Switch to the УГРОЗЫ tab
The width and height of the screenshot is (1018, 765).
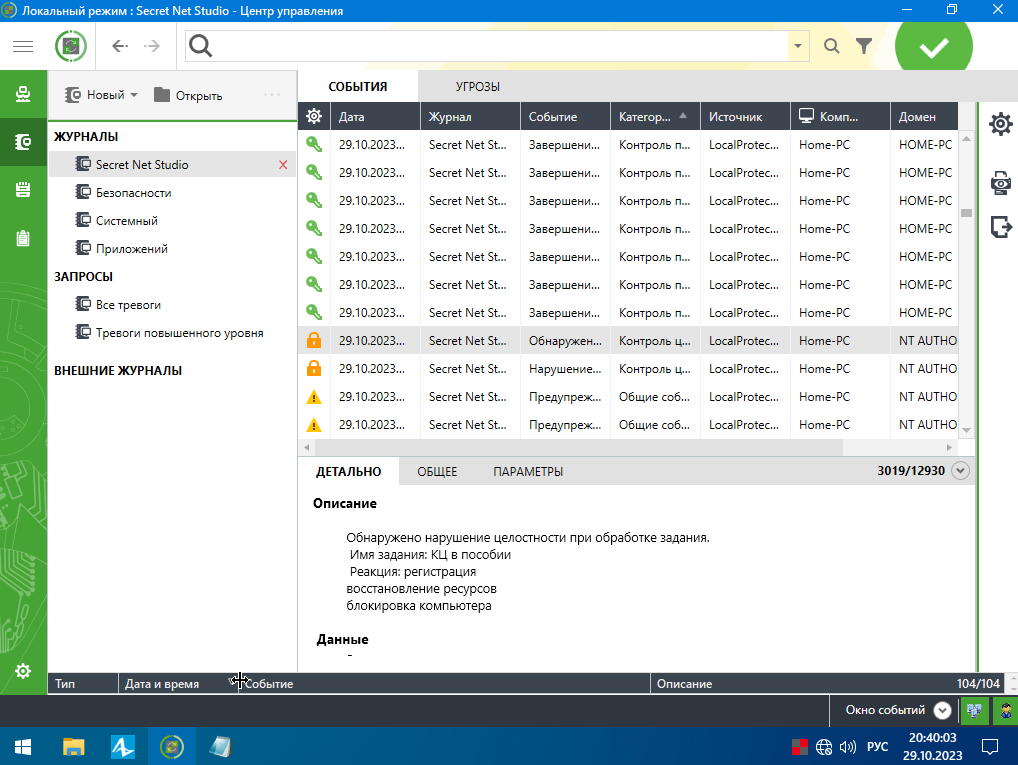click(x=478, y=86)
